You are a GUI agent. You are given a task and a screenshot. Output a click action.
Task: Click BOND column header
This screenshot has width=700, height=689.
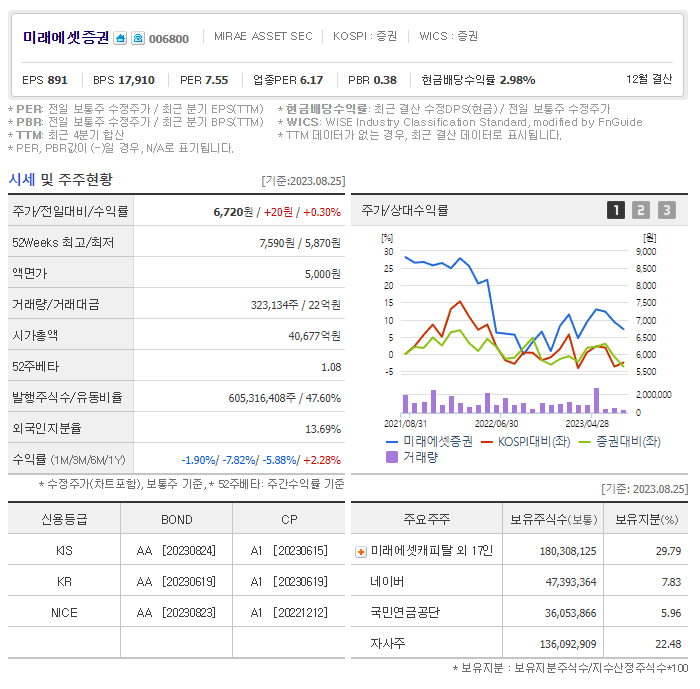click(x=177, y=520)
